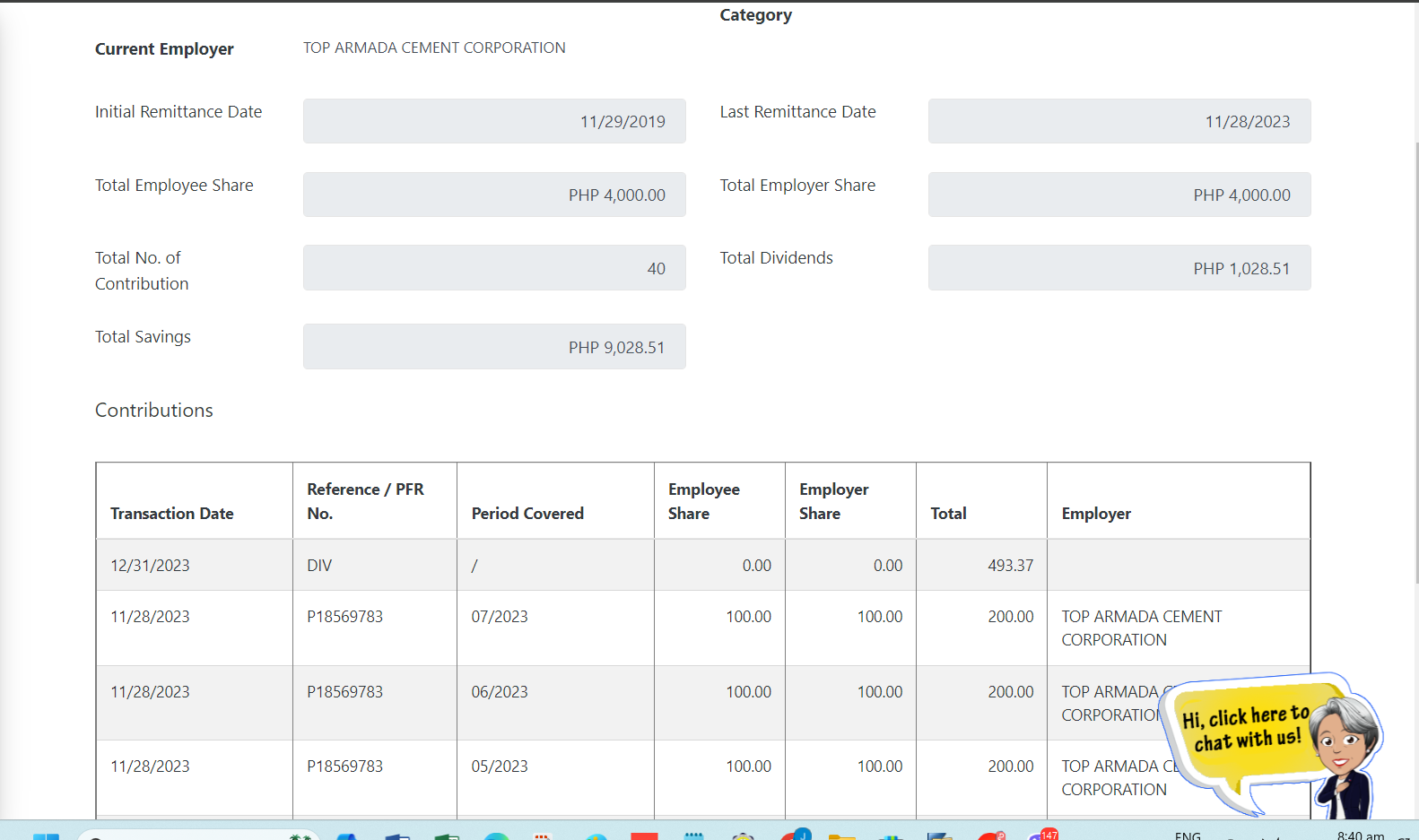Viewport: 1419px width, 840px height.
Task: Click the Total No. of Contribution field
Action: 494,268
